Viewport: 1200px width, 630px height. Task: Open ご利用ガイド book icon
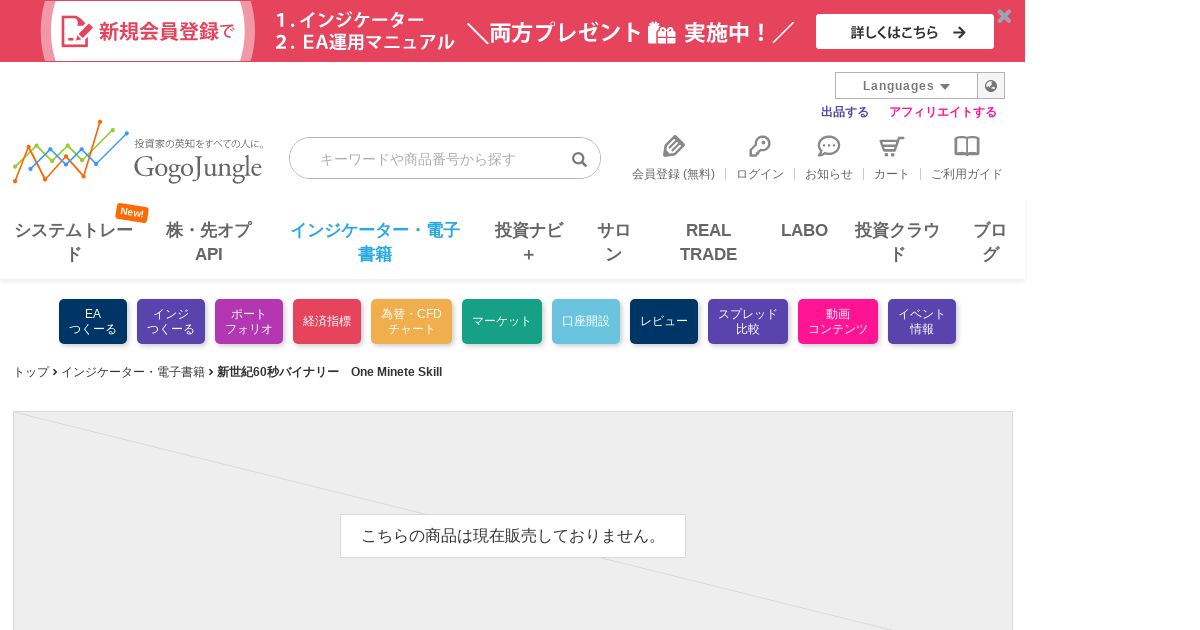pyautogui.click(x=967, y=147)
